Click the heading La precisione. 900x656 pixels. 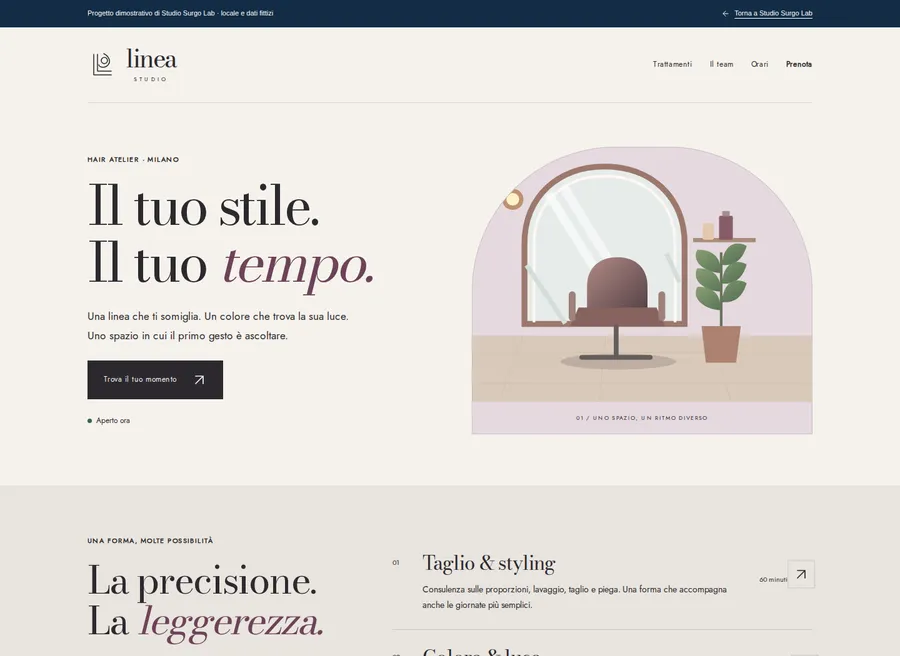click(x=202, y=581)
